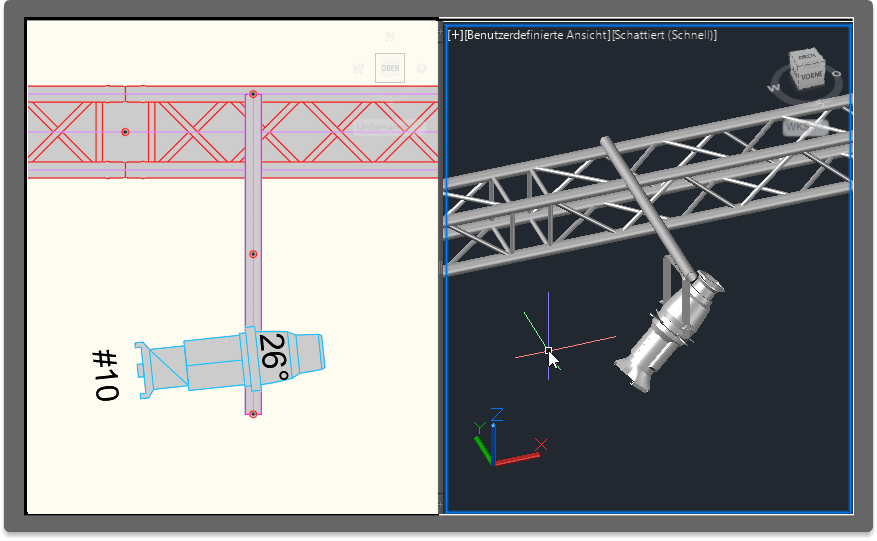The height and width of the screenshot is (541, 877).
Task: Select the top grip point on the vertical pipe
Action: [253, 95]
